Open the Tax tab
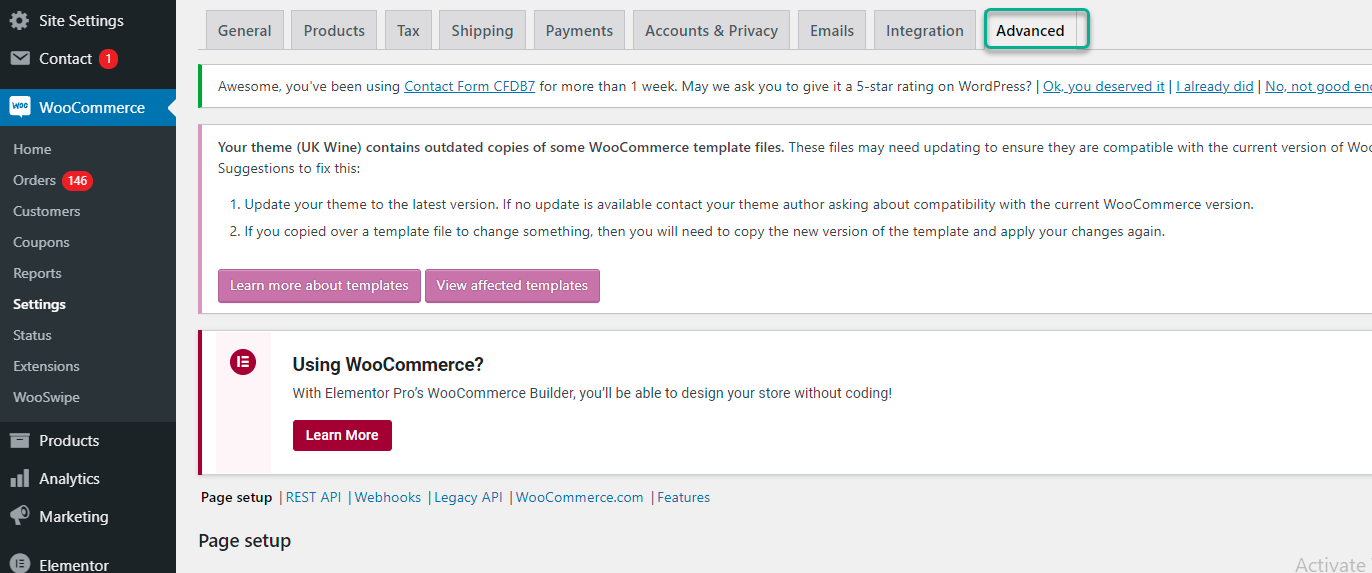 click(408, 30)
